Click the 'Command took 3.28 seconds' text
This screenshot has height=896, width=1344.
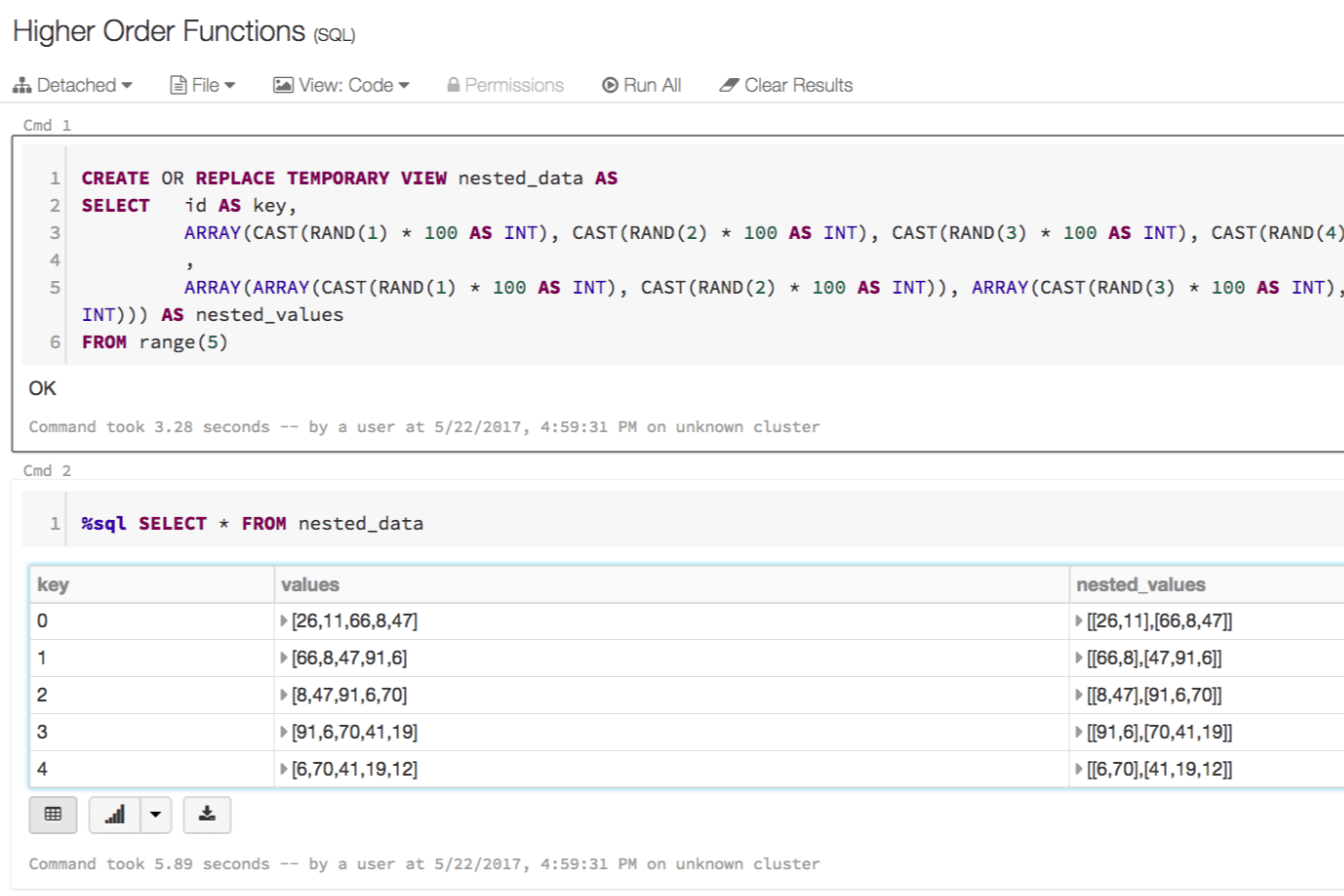pos(424,427)
